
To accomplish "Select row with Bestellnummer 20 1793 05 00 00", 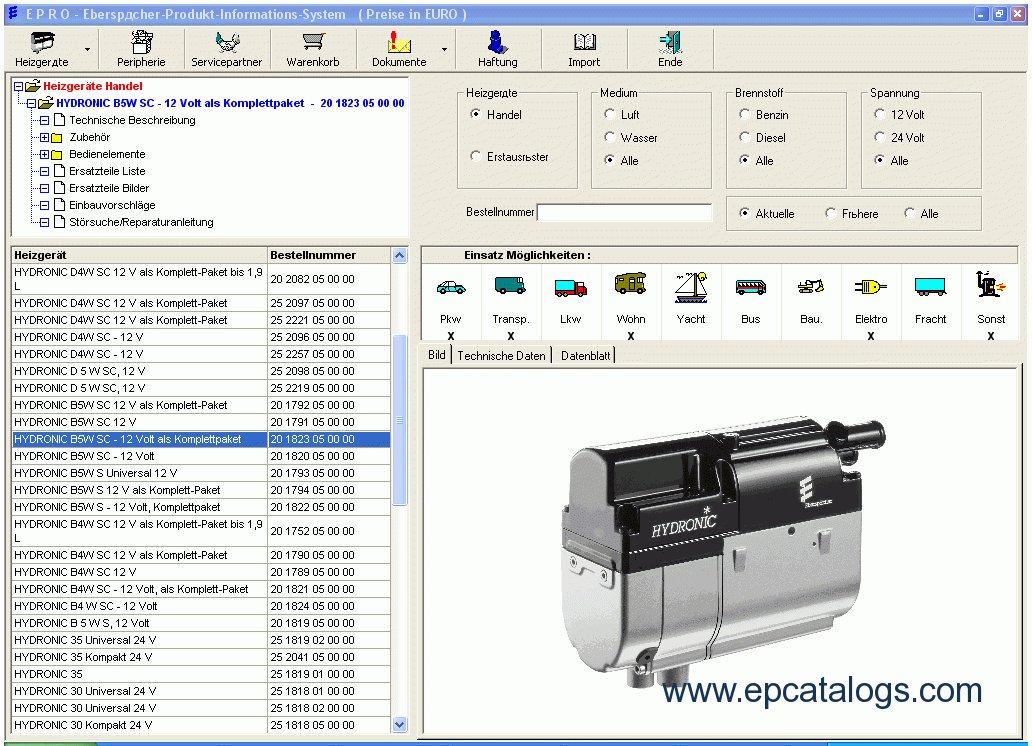I will 201,473.
